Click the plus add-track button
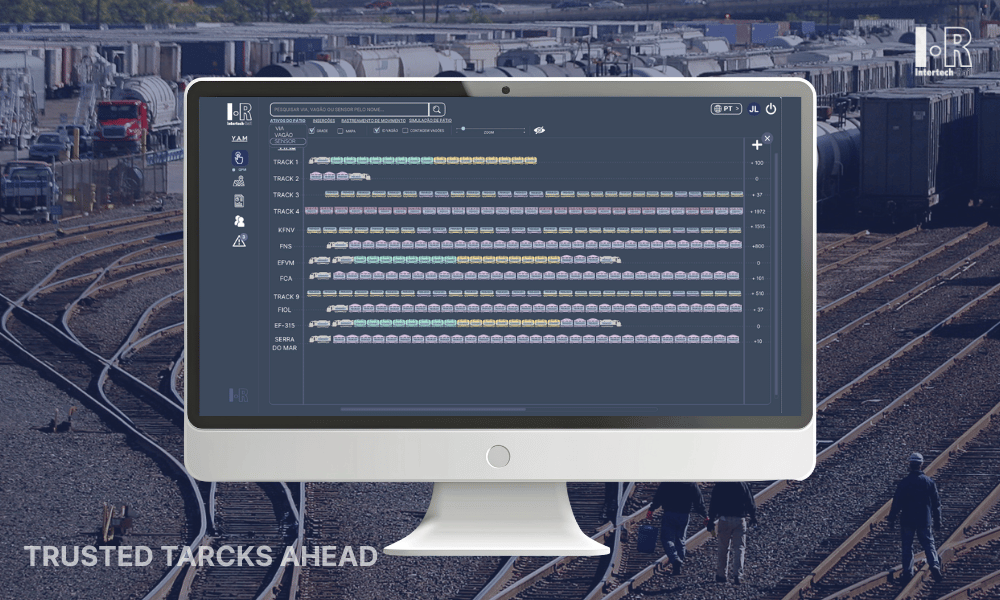Image resolution: width=1000 pixels, height=600 pixels. [x=757, y=145]
